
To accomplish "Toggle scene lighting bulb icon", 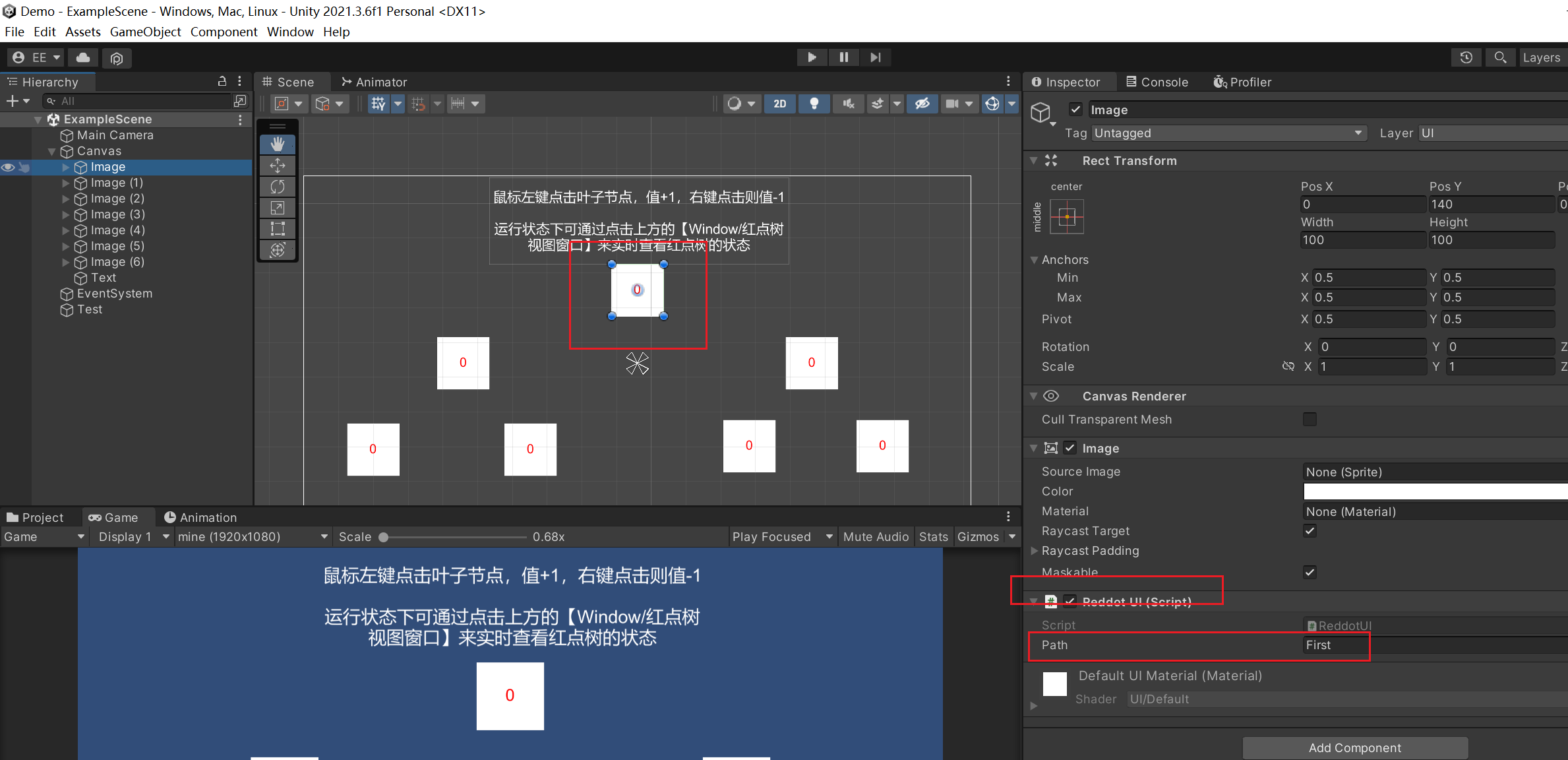I will tap(814, 104).
